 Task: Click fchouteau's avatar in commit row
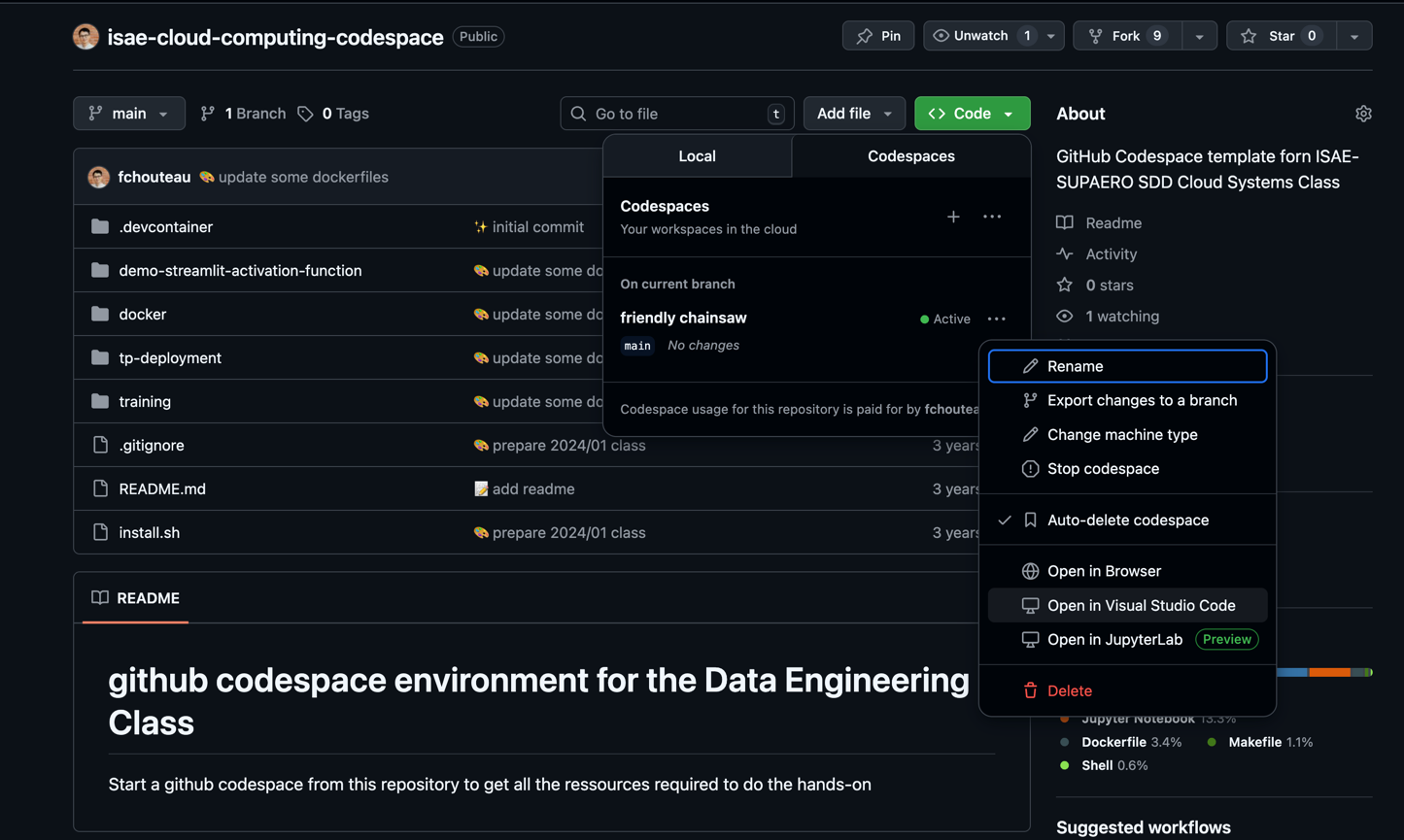[98, 177]
